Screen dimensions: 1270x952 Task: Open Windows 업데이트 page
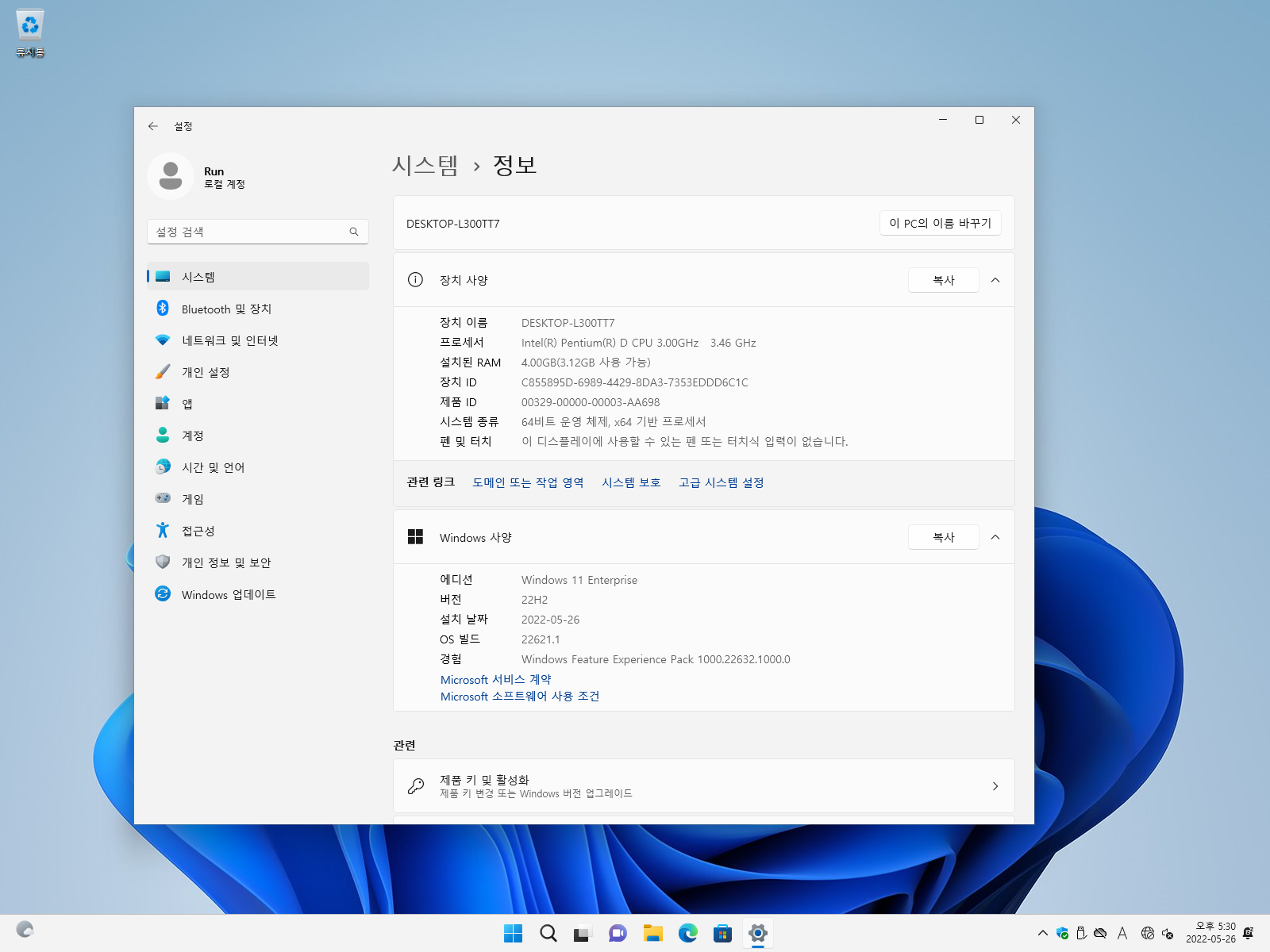[x=258, y=594]
